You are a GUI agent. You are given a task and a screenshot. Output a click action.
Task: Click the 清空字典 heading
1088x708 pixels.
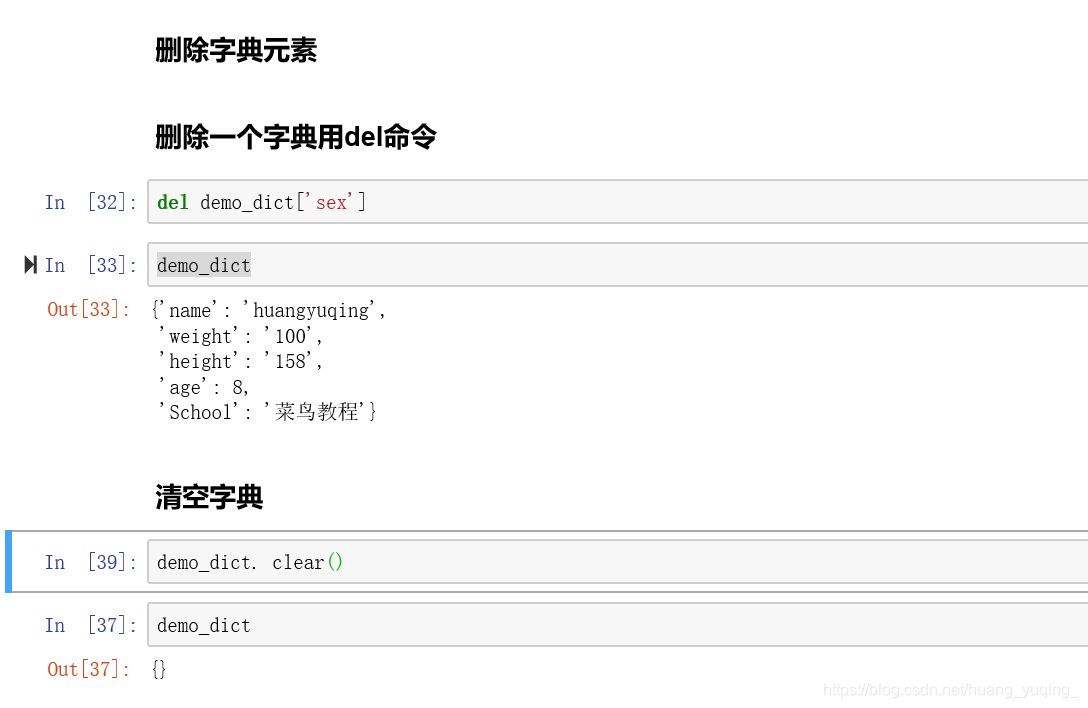click(x=209, y=497)
